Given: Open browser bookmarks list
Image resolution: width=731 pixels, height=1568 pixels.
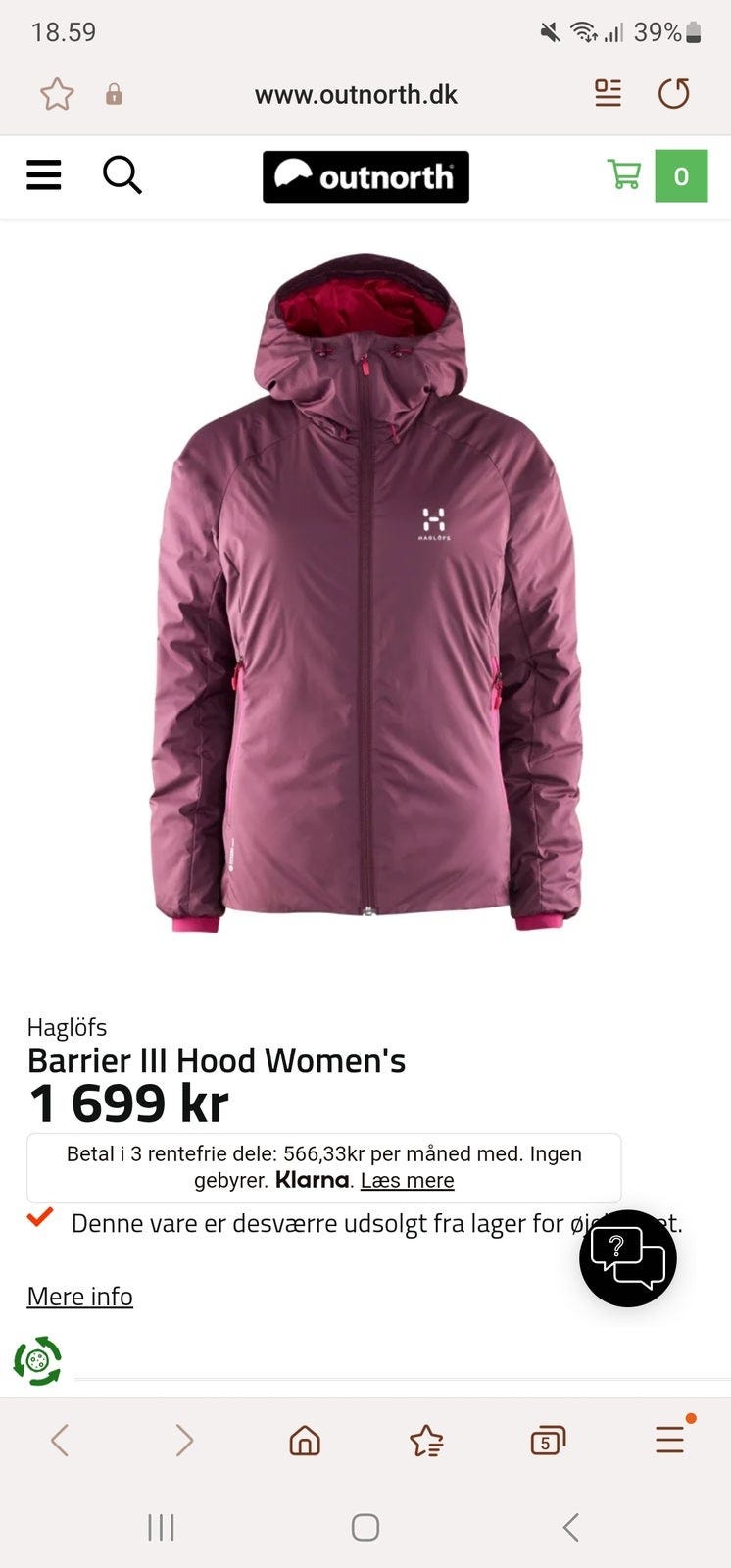Looking at the screenshot, I should pyautogui.click(x=426, y=1441).
